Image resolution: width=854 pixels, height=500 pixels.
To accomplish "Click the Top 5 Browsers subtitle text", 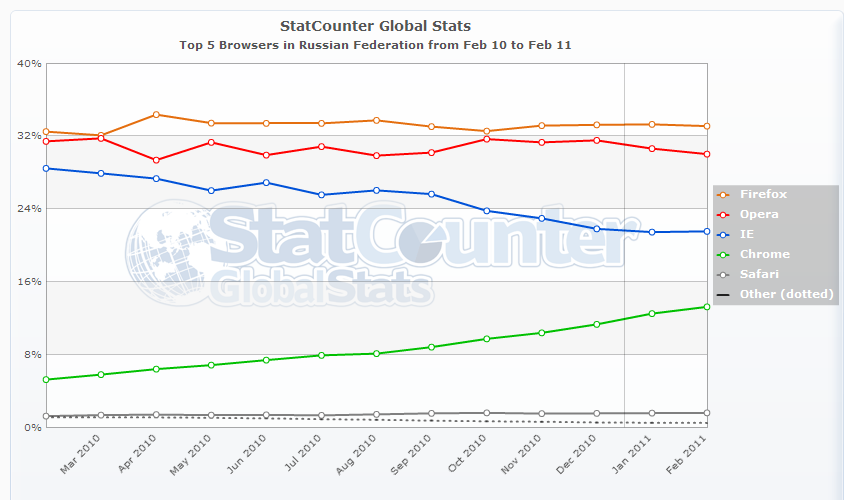I will pos(375,45).
